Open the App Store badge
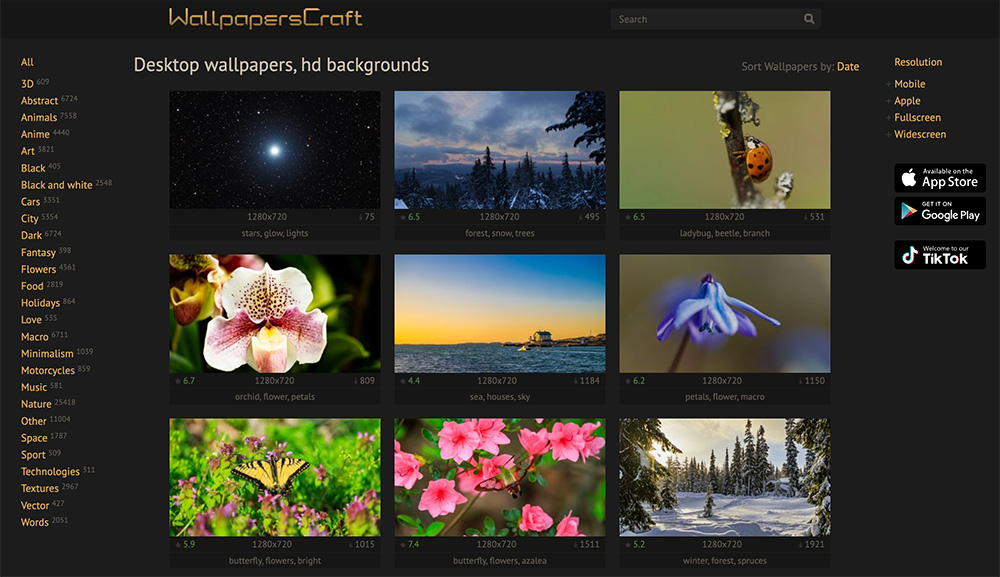 [x=939, y=178]
